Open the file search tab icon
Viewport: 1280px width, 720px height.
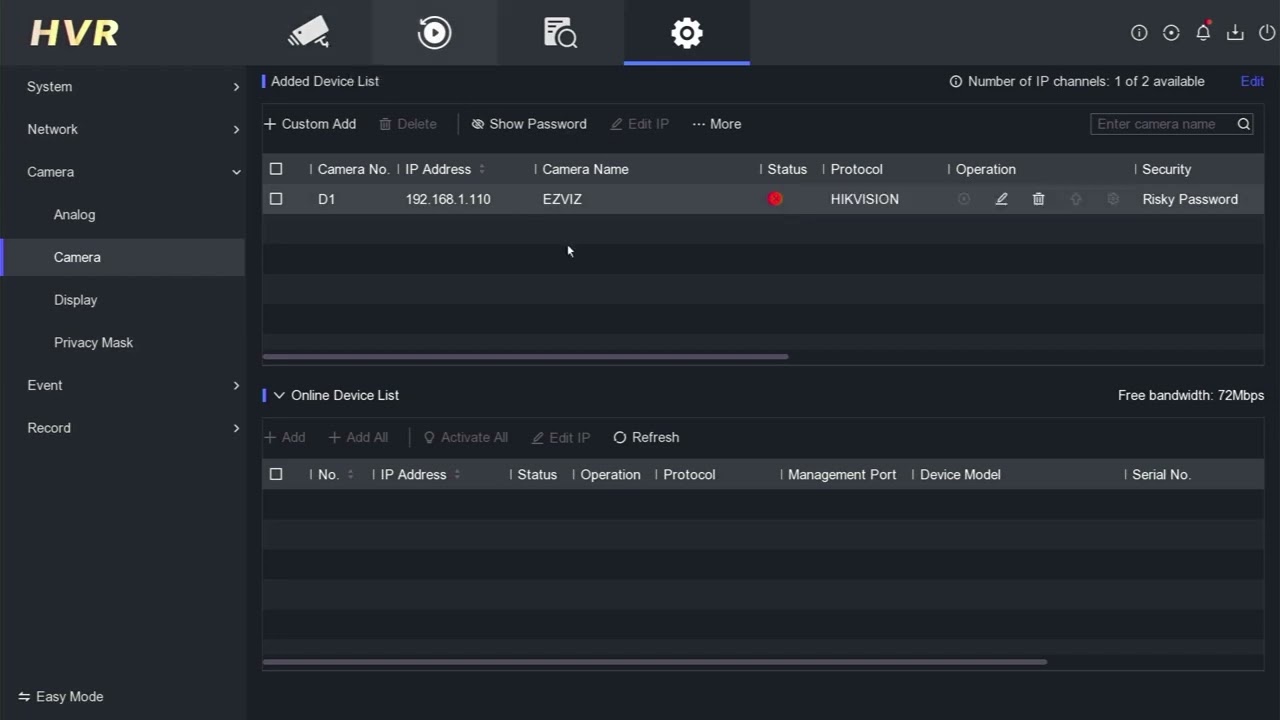(x=560, y=32)
